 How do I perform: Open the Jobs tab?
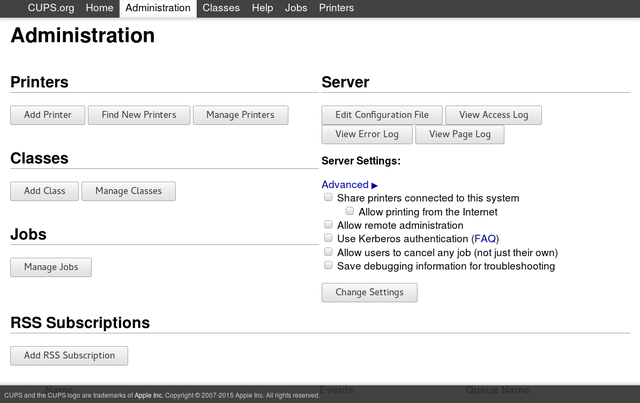(296, 8)
